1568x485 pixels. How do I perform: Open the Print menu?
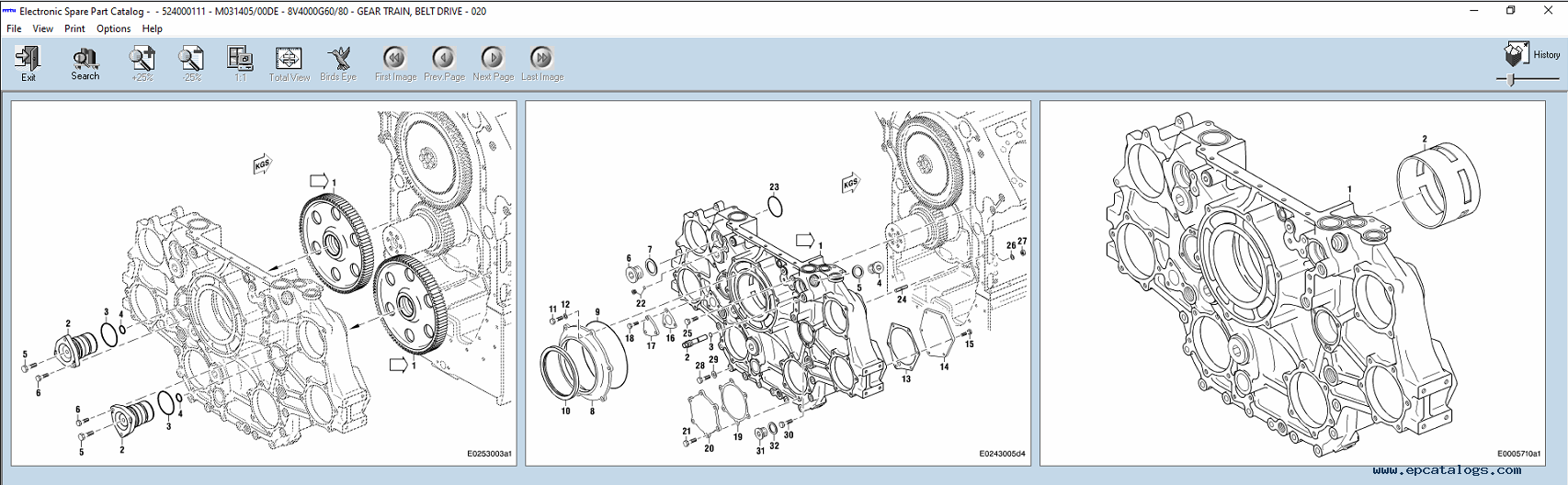tap(74, 28)
